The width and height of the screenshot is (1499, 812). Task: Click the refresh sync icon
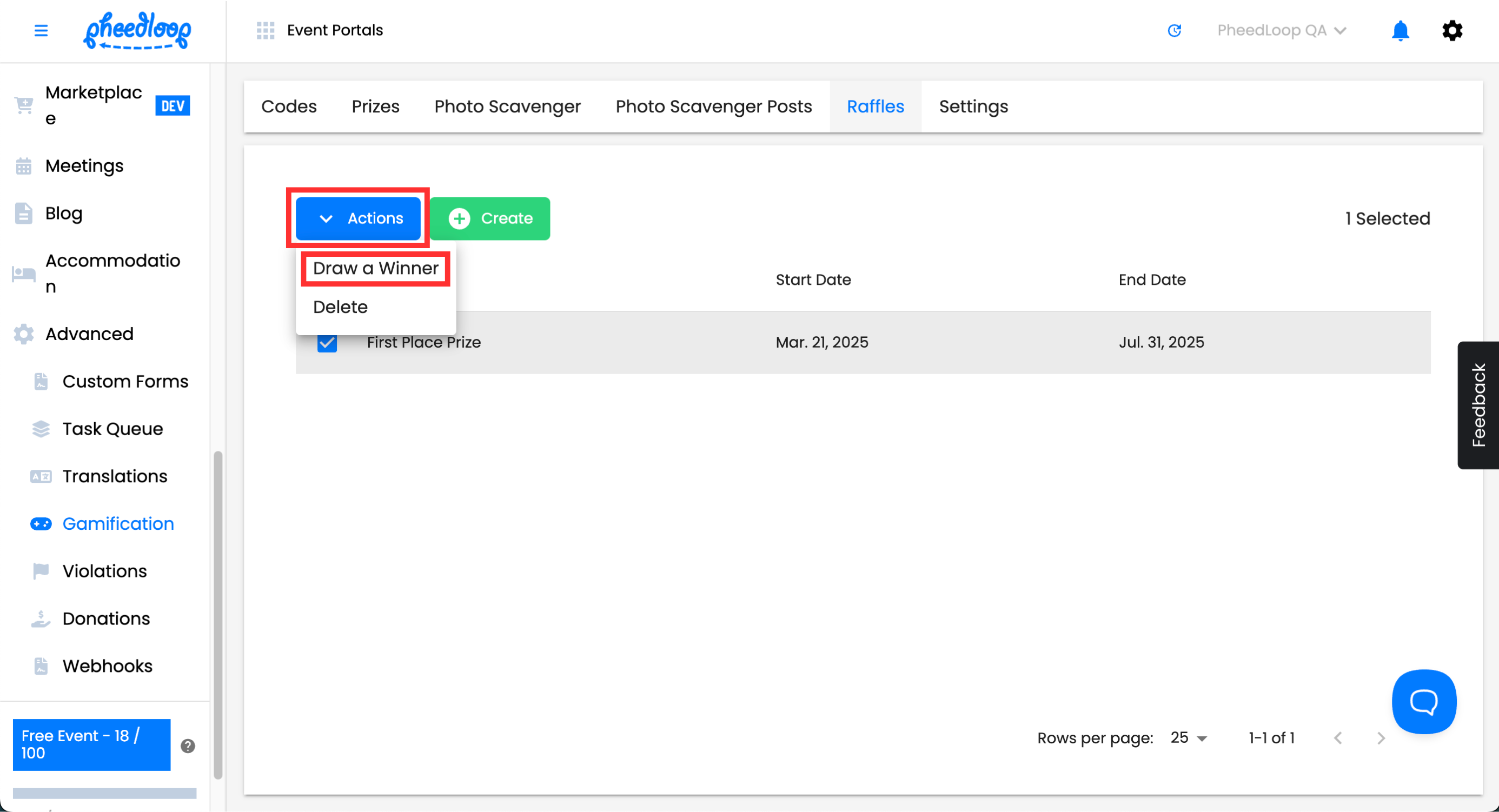pyautogui.click(x=1175, y=30)
